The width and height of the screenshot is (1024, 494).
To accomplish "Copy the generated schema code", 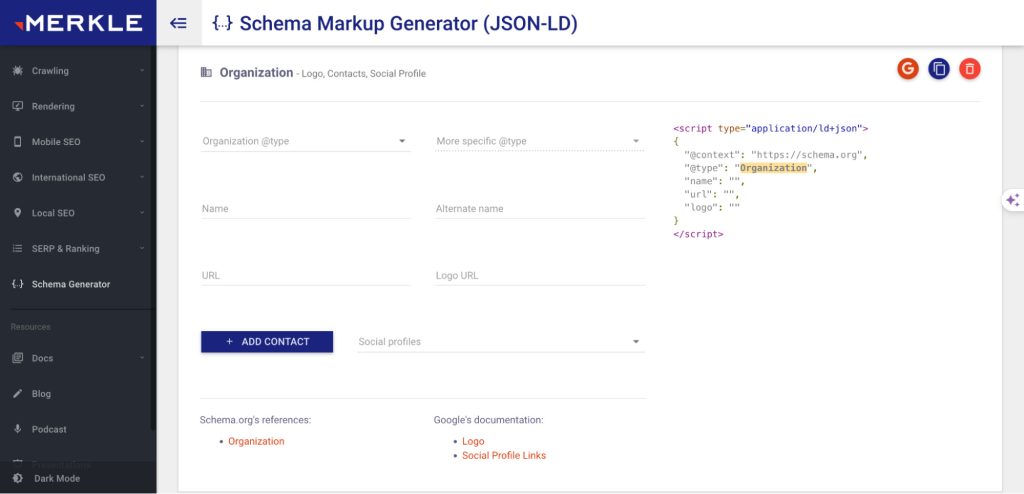I will click(x=938, y=69).
